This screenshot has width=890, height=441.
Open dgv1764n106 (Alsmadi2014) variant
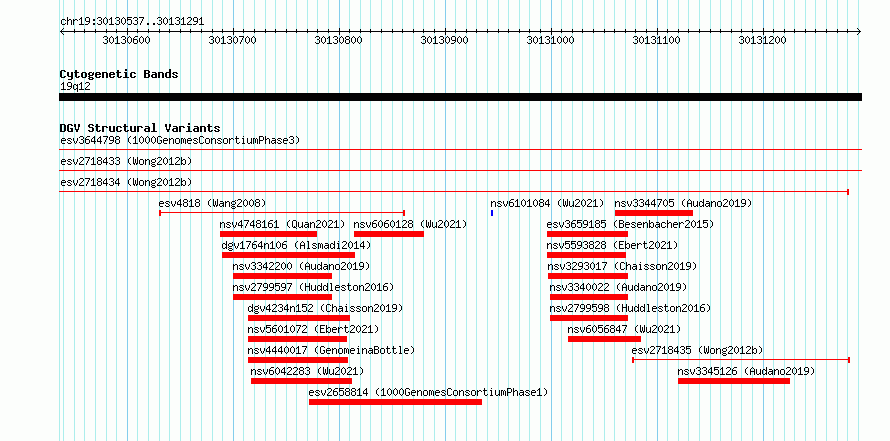pyautogui.click(x=296, y=245)
